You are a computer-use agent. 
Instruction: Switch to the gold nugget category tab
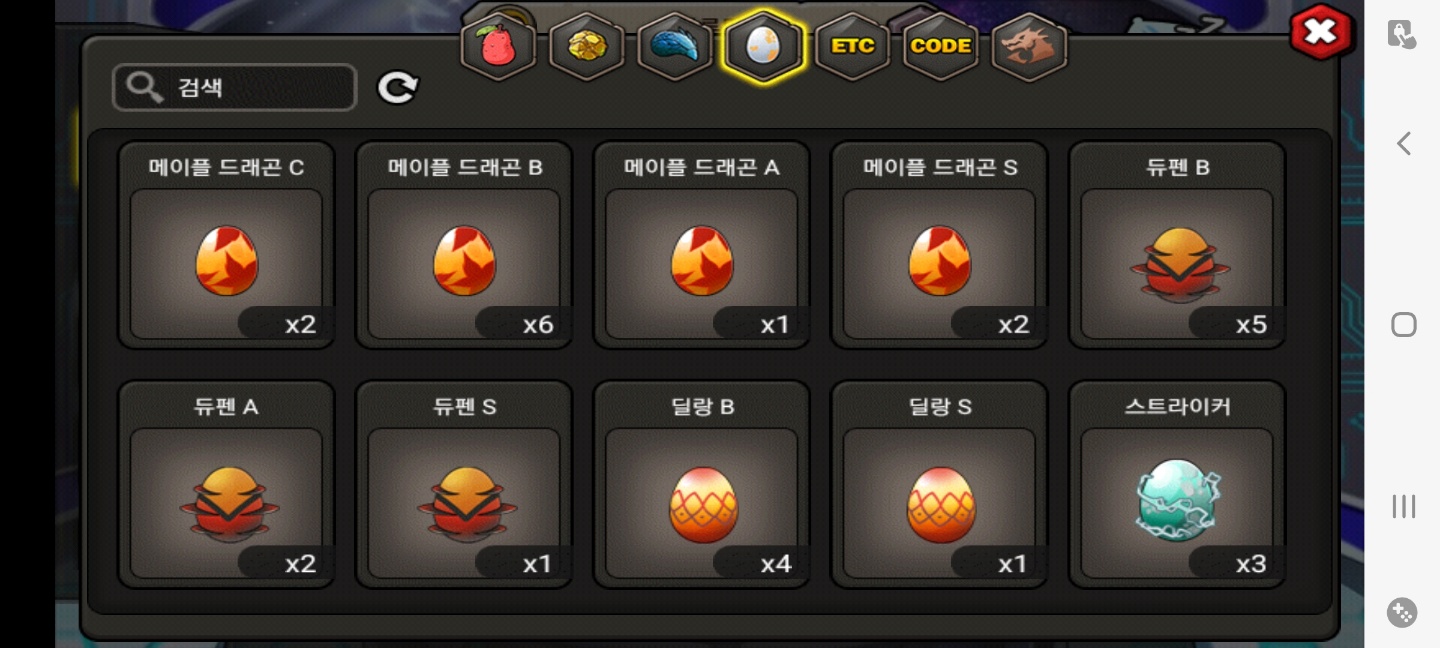pyautogui.click(x=587, y=46)
